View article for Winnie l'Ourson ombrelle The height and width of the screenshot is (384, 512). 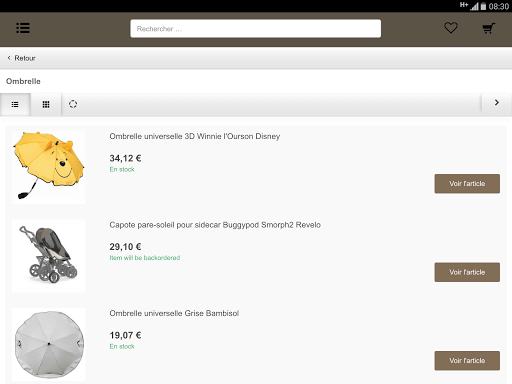click(x=467, y=184)
